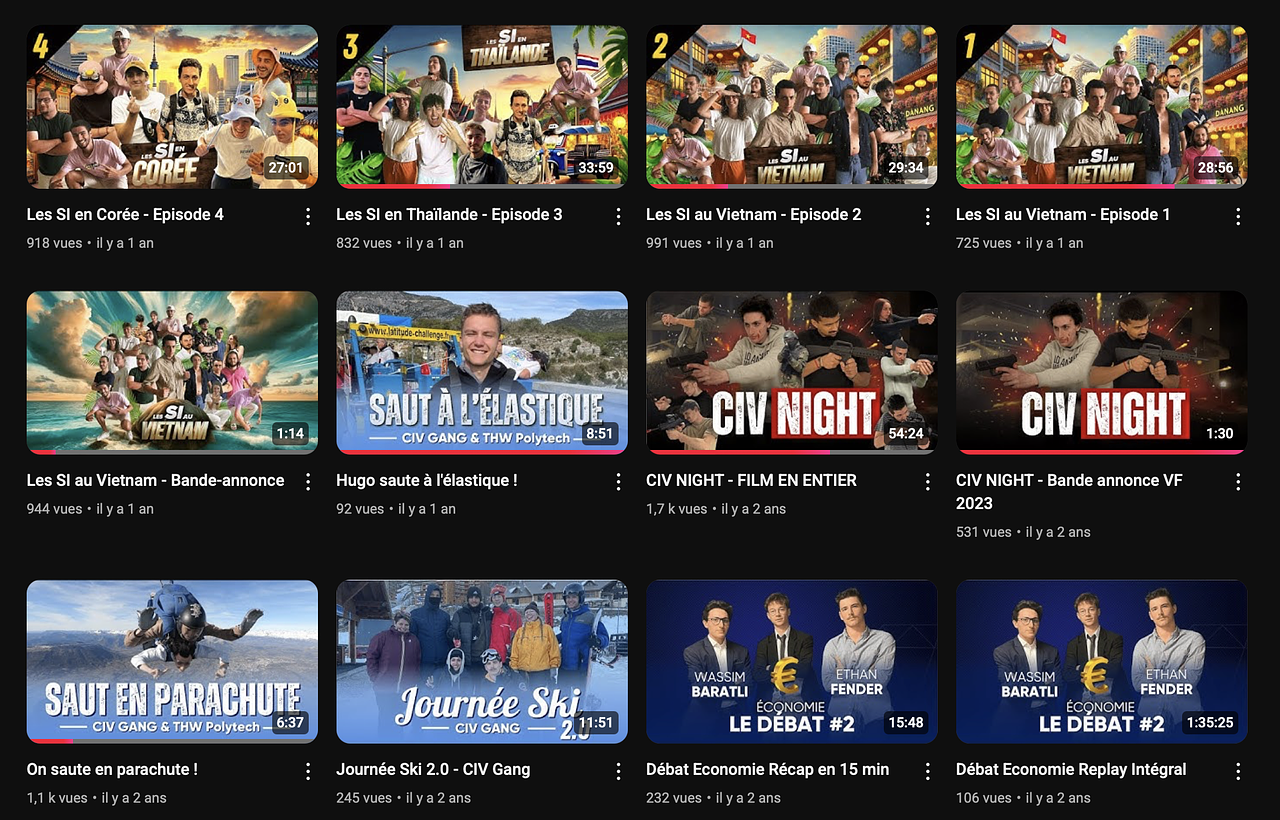Open options for Débat Economie Récap en 15 min
The image size is (1280, 820).
pos(928,771)
